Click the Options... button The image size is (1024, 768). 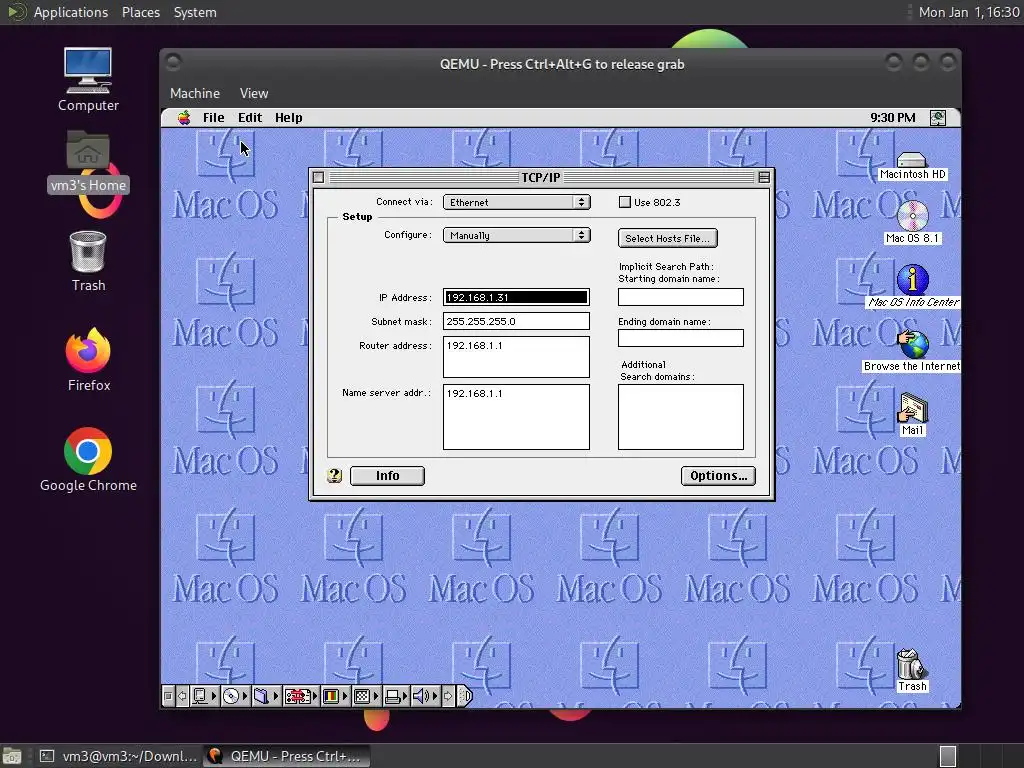[x=718, y=475]
